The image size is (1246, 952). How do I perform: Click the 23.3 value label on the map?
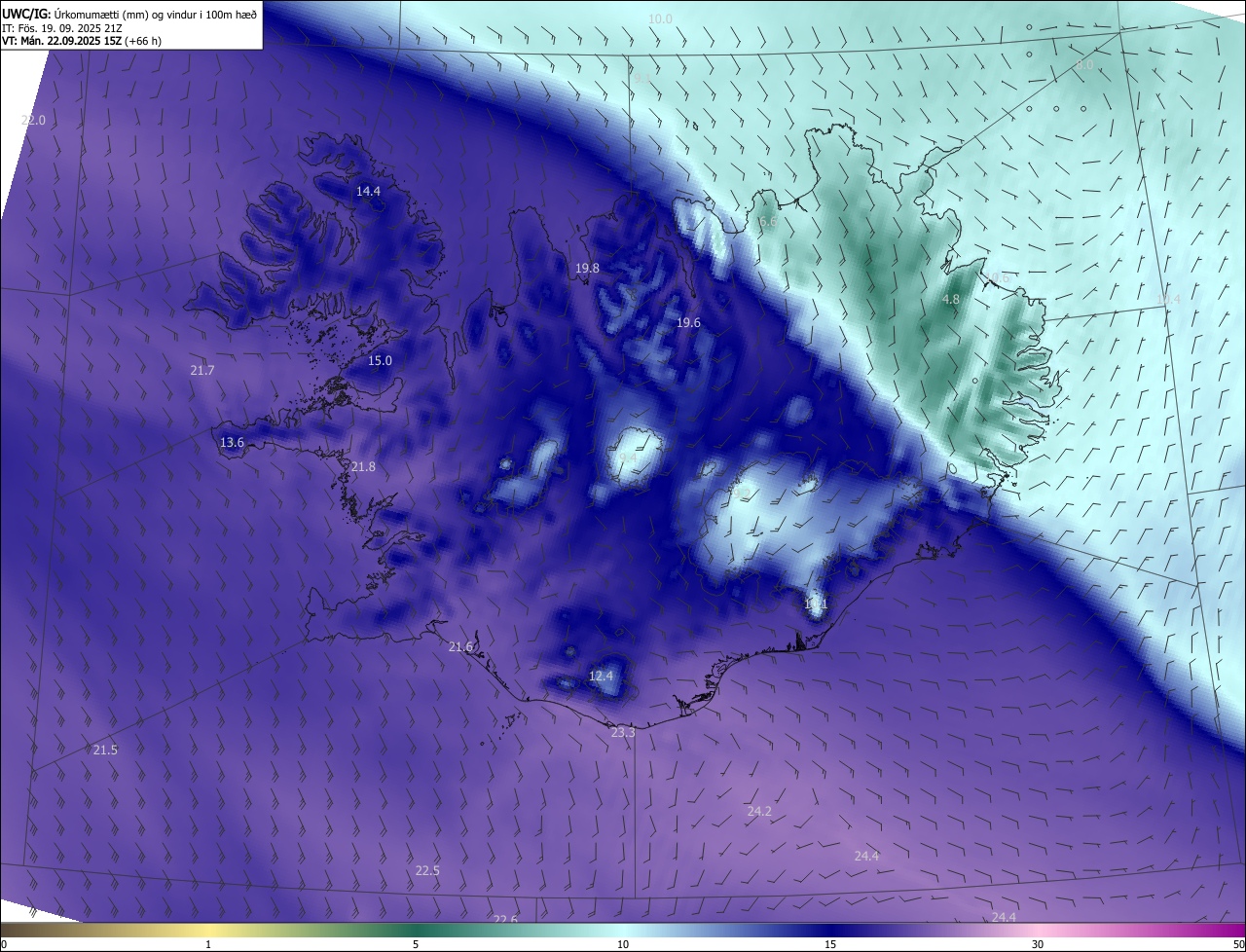pyautogui.click(x=623, y=733)
